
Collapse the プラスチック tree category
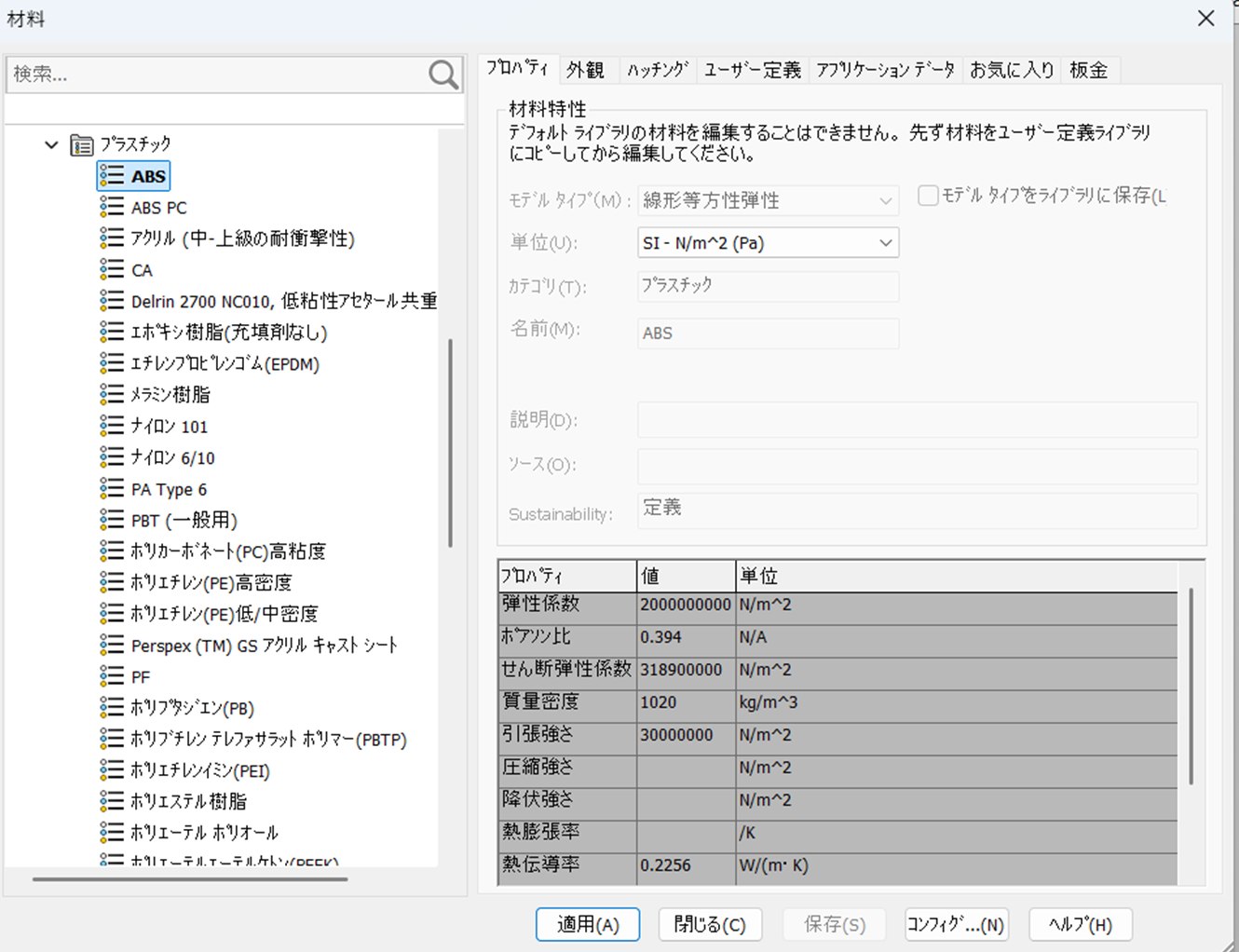pos(51,145)
